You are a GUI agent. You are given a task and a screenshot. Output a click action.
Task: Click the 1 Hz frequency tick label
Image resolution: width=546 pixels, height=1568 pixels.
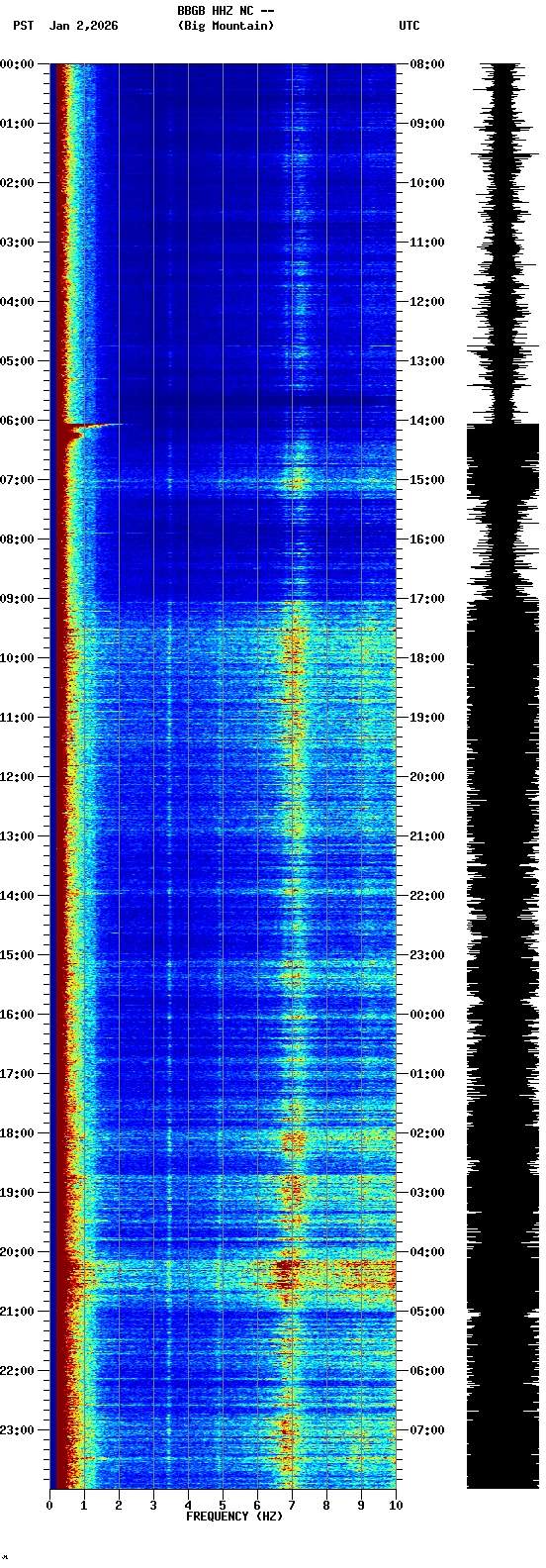point(84,1506)
